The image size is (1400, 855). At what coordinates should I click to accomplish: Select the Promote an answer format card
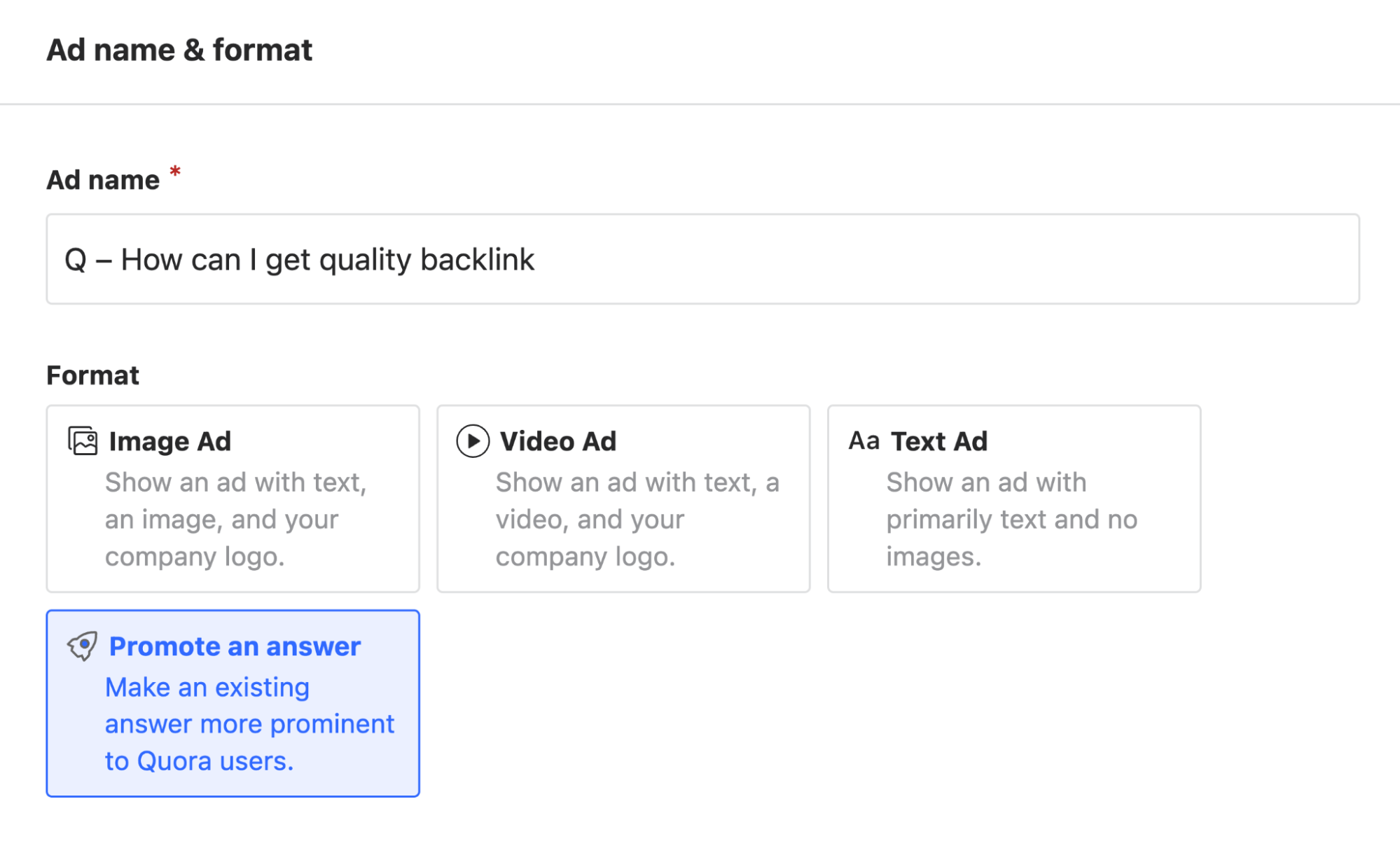[233, 702]
